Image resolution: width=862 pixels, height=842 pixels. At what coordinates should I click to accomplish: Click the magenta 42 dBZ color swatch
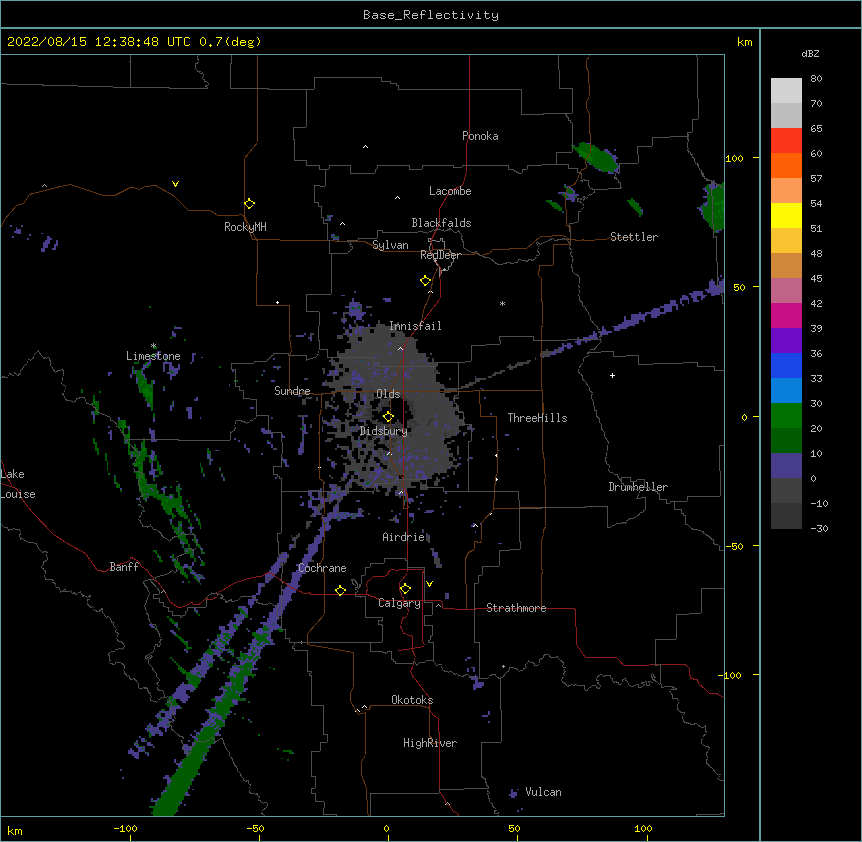[x=786, y=315]
